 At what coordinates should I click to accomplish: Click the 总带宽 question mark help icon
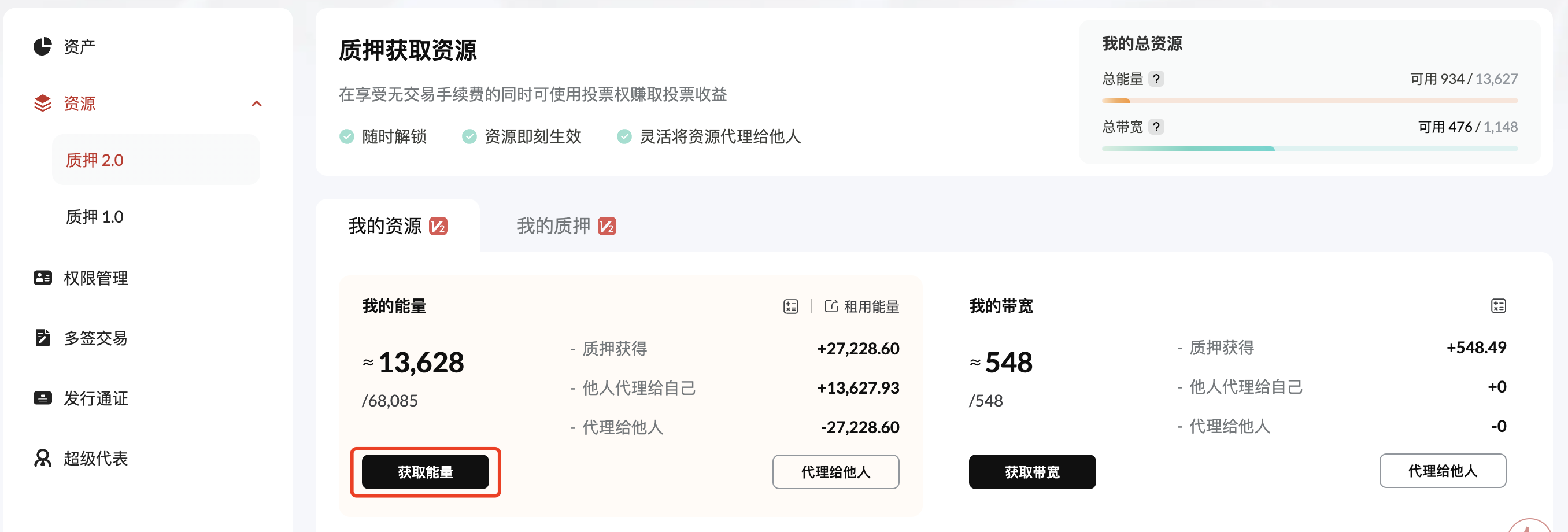pos(1156,127)
